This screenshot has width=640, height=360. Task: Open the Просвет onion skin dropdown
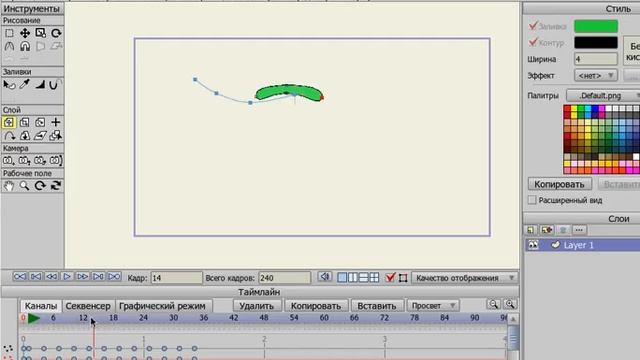(x=433, y=305)
